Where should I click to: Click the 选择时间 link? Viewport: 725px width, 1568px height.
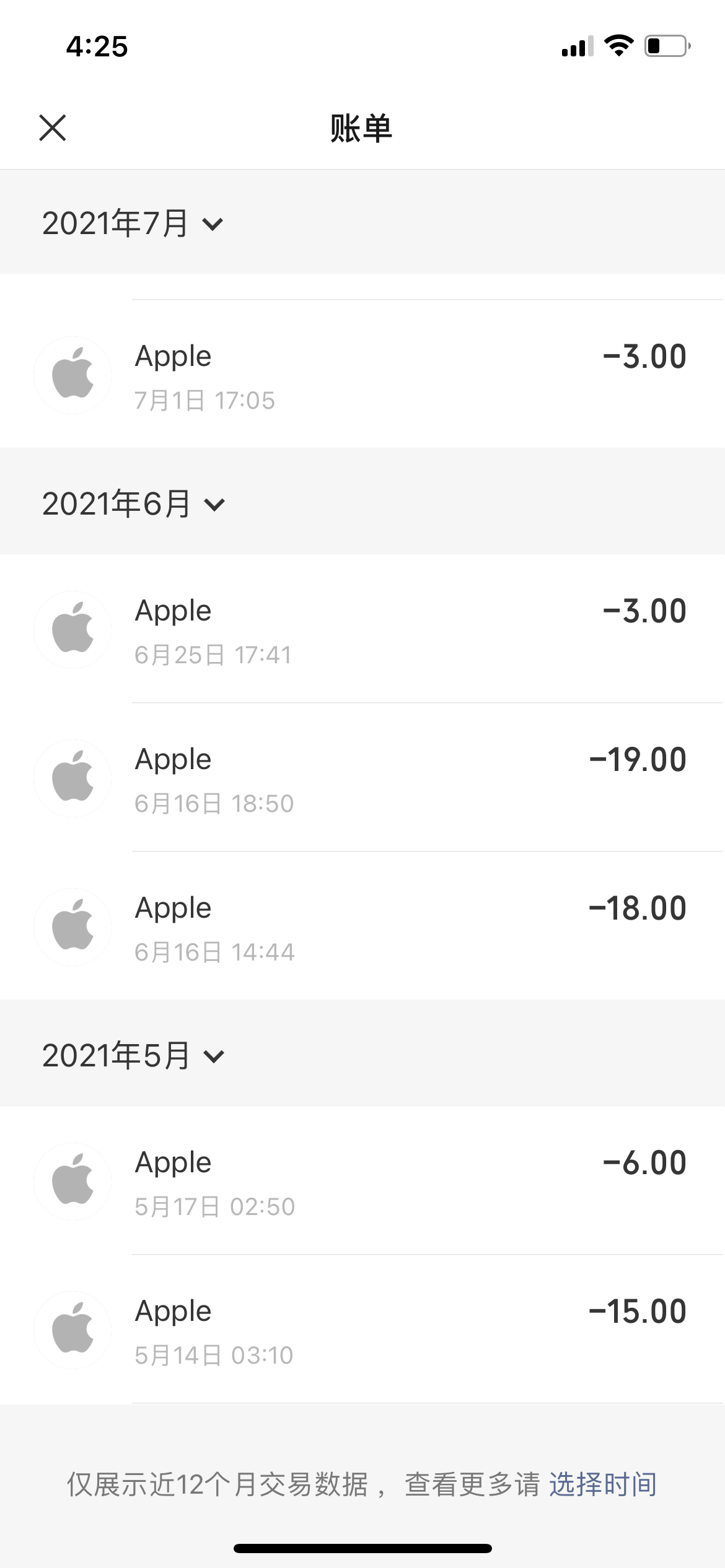tap(603, 1484)
